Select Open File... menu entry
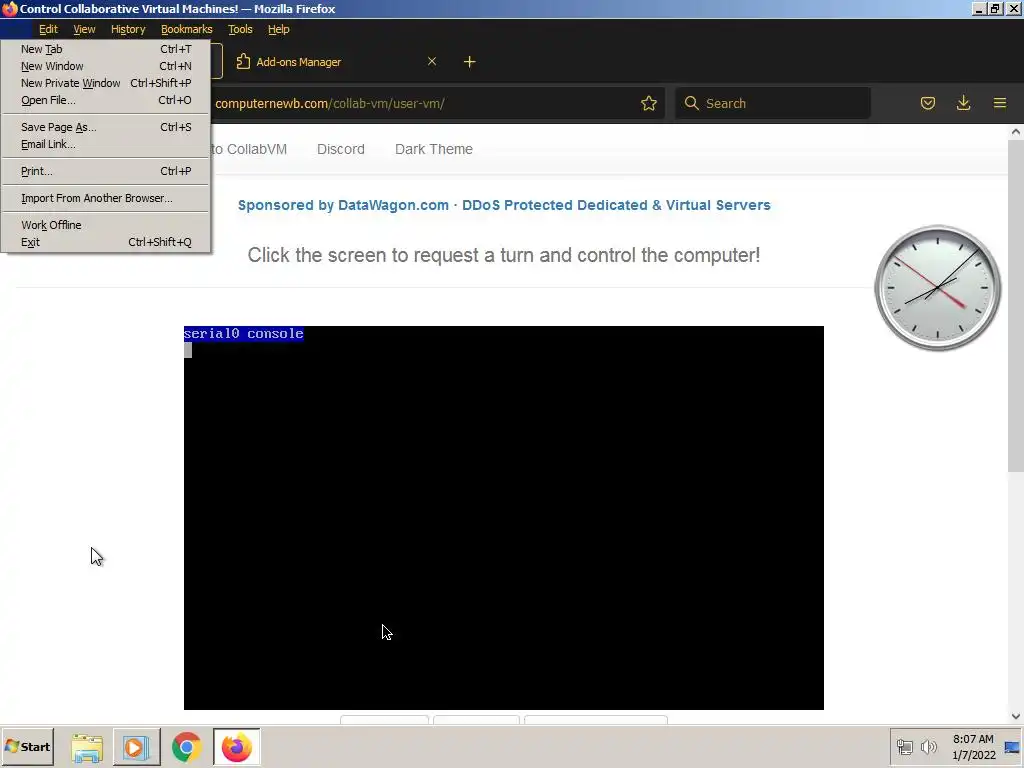Viewport: 1024px width, 768px height. tap(106, 100)
